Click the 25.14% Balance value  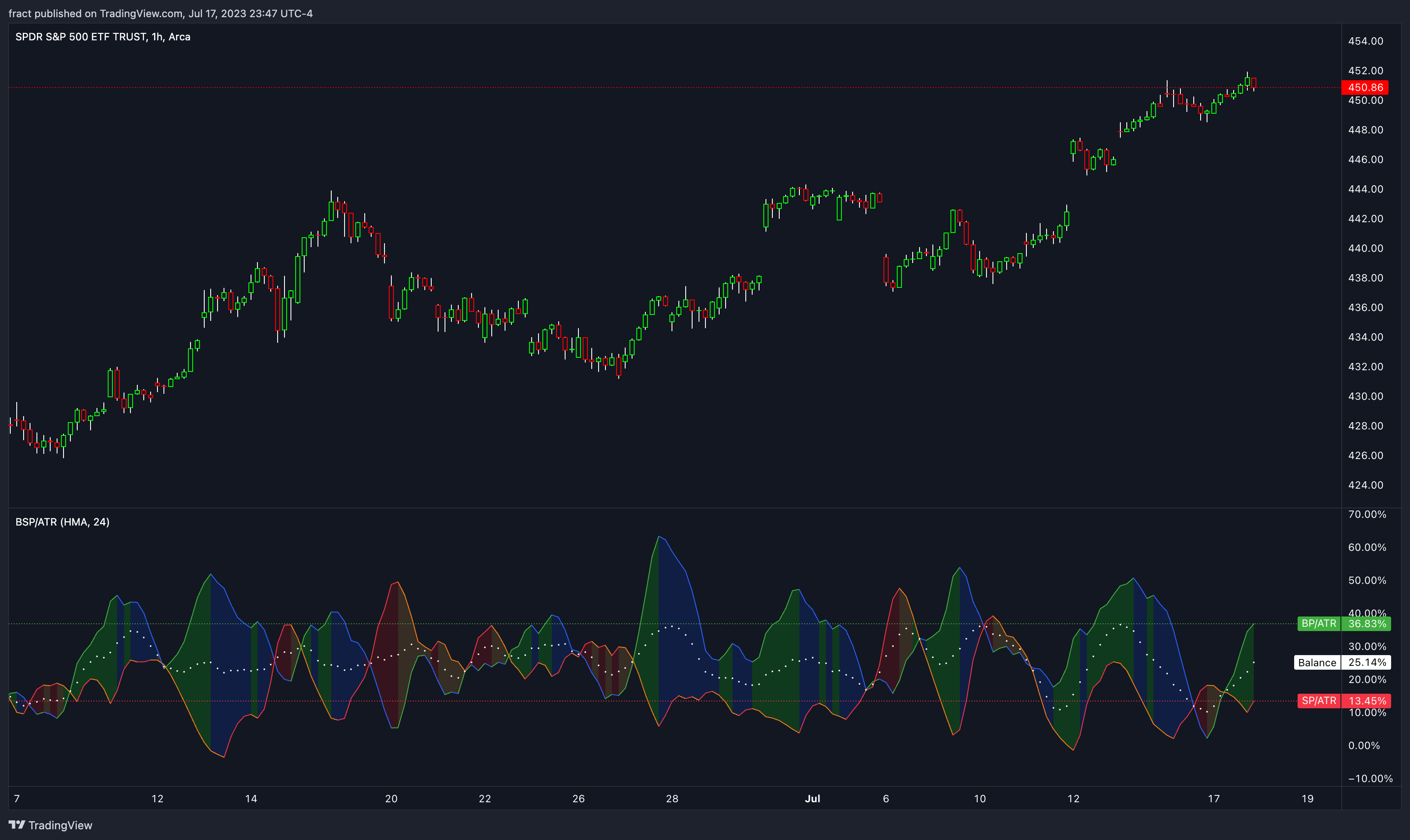point(1366,662)
